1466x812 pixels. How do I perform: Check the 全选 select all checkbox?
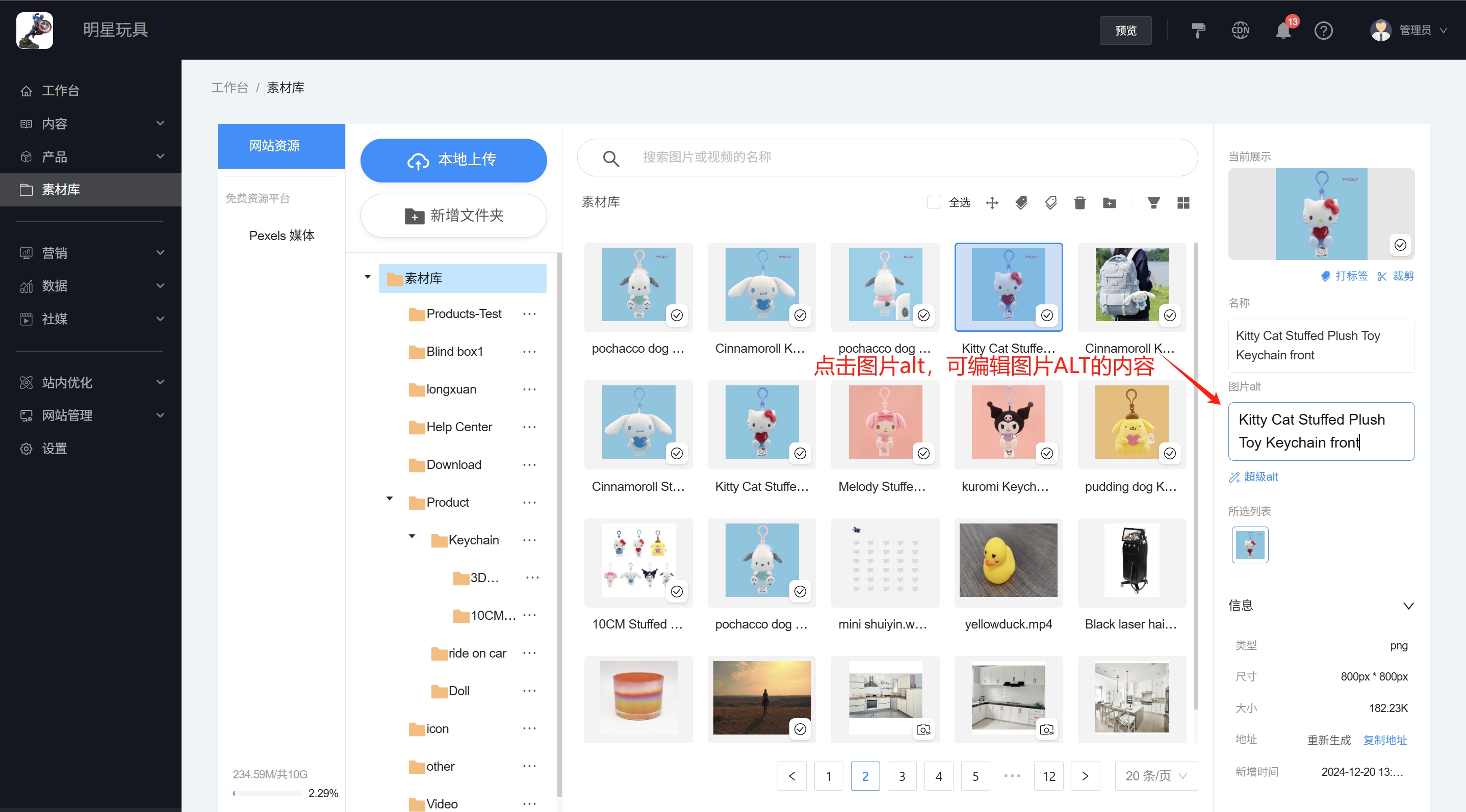(933, 202)
